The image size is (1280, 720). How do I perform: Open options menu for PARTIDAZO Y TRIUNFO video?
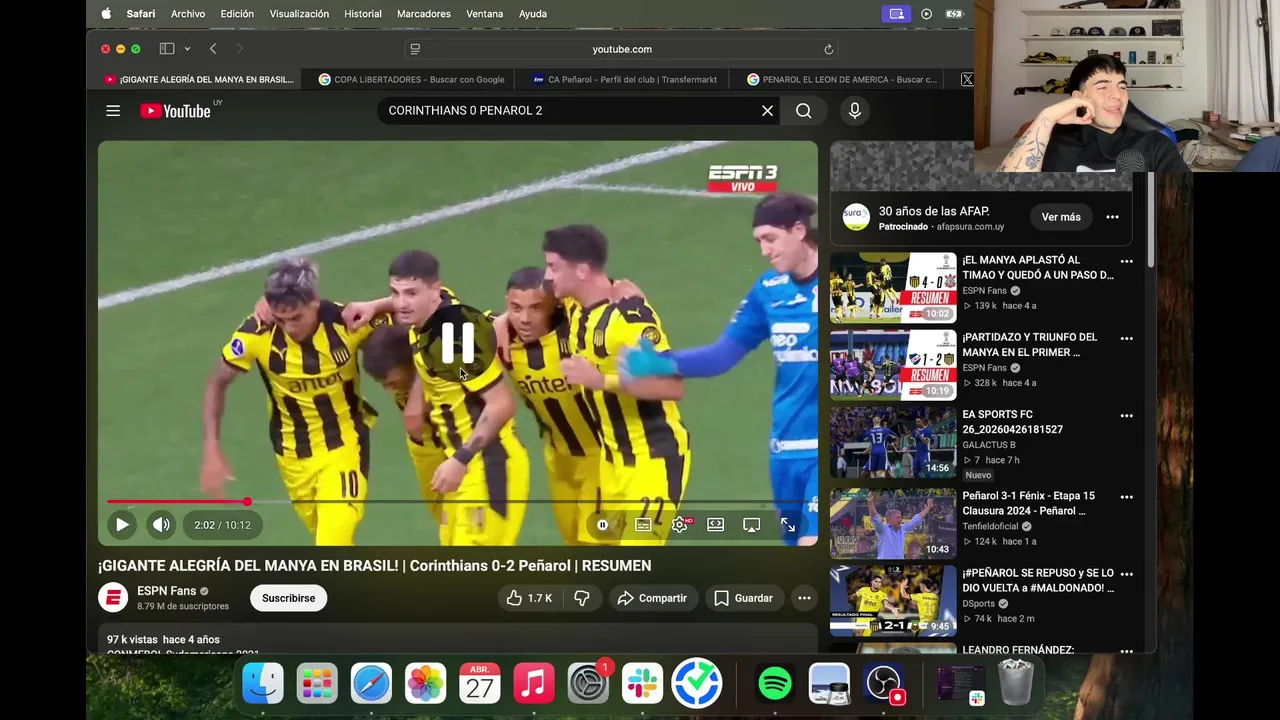(1127, 339)
